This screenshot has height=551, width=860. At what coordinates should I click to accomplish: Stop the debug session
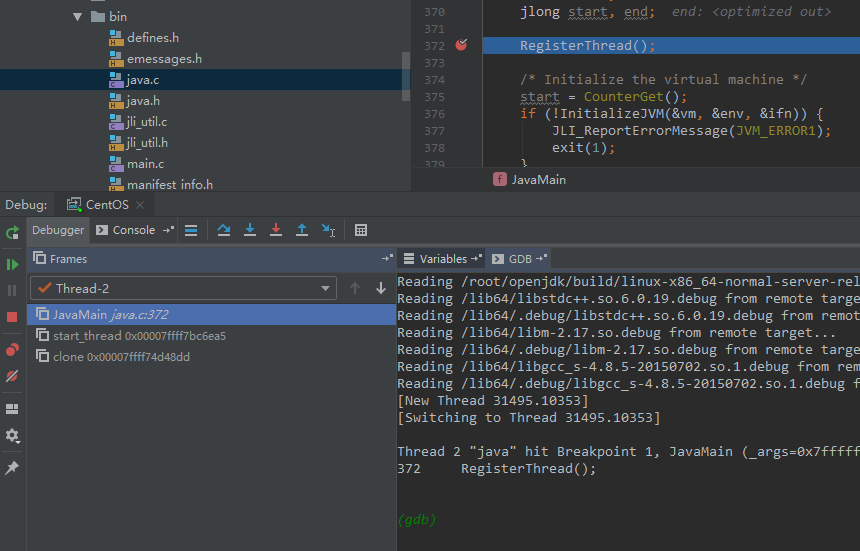(12, 317)
